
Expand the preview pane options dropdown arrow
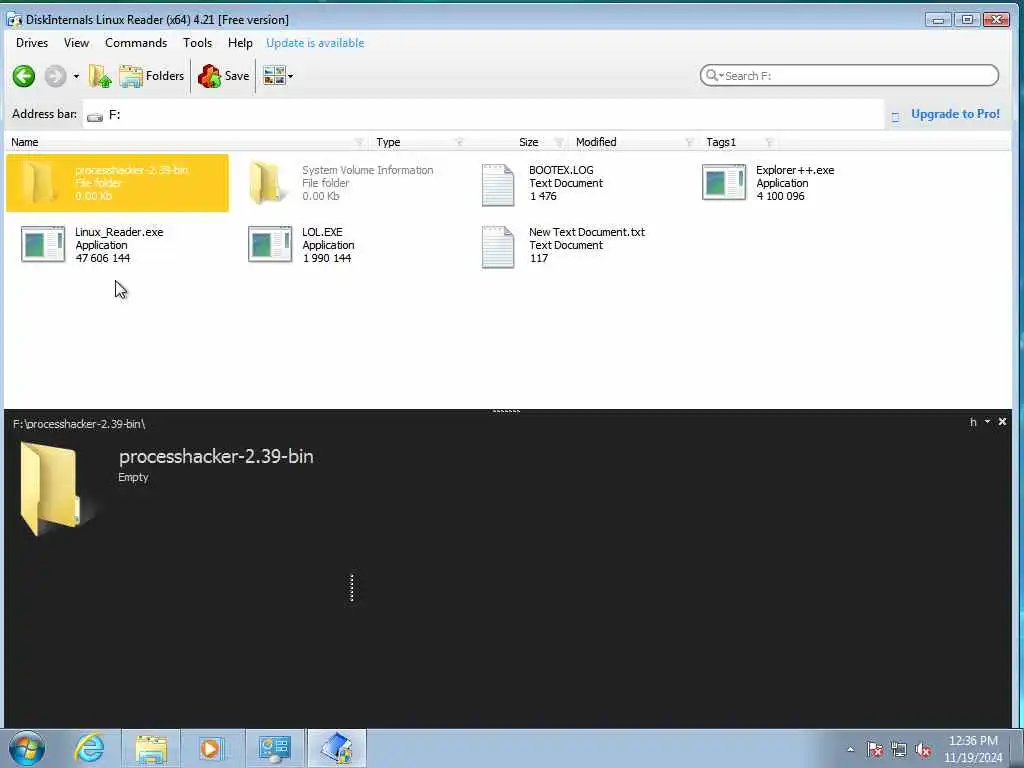click(x=987, y=422)
